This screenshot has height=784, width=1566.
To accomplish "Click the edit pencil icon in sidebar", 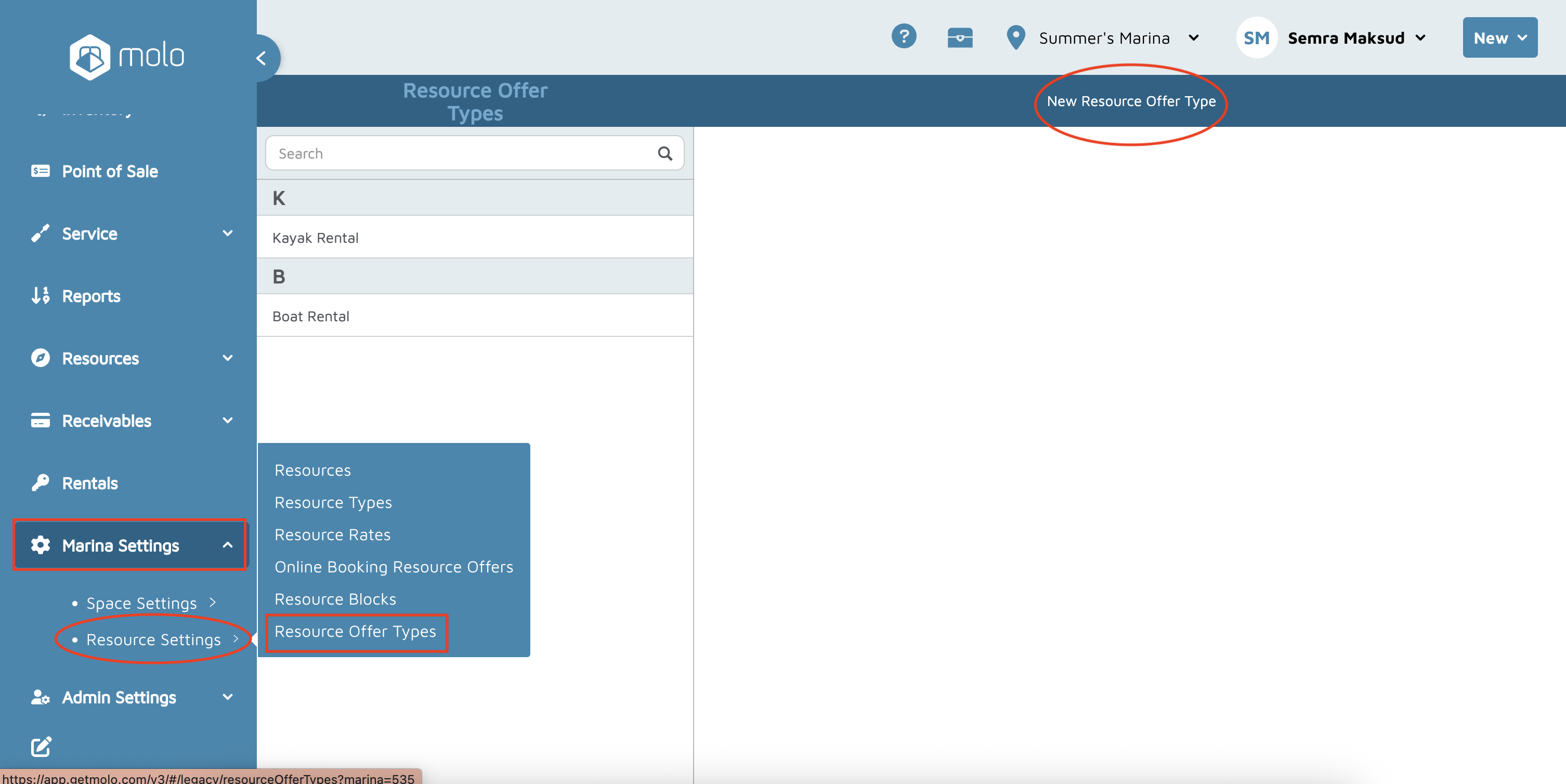I will [41, 747].
